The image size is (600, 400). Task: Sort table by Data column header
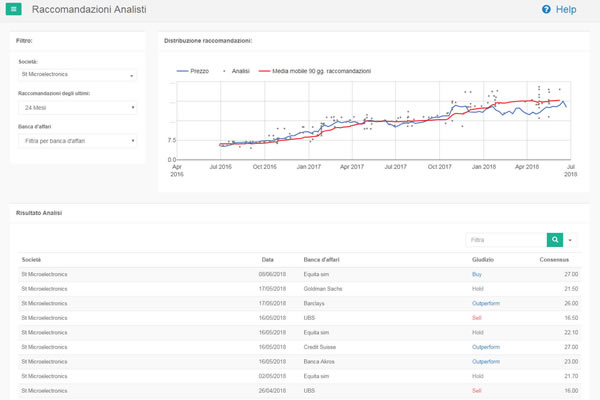pos(267,259)
